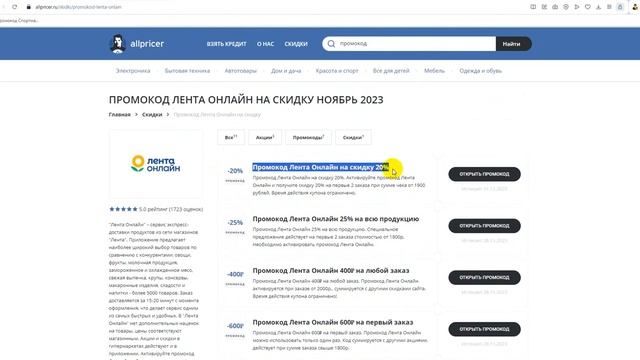Image resolution: width=640 pixels, height=360 pixels.
Task: Click the -400₽ discount badge
Action: point(235,274)
